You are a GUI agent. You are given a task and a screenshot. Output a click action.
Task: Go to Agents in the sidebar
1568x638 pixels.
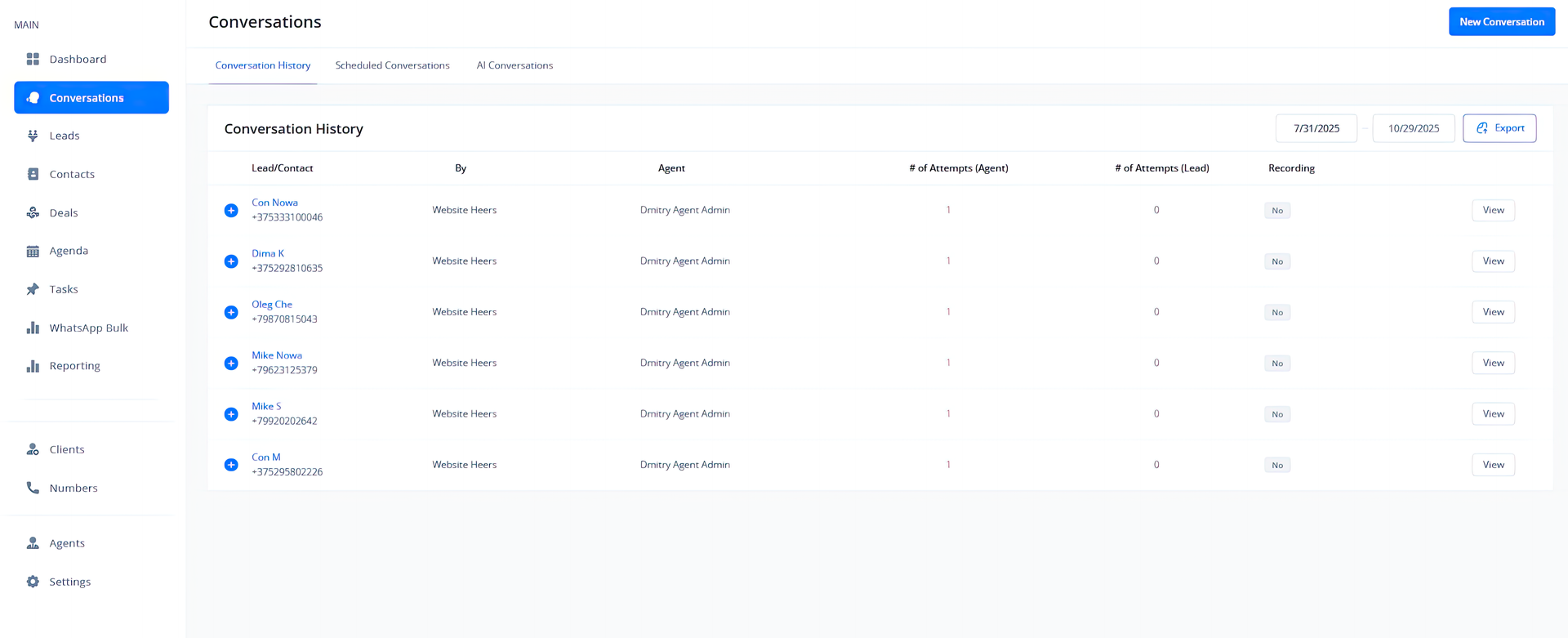91,543
